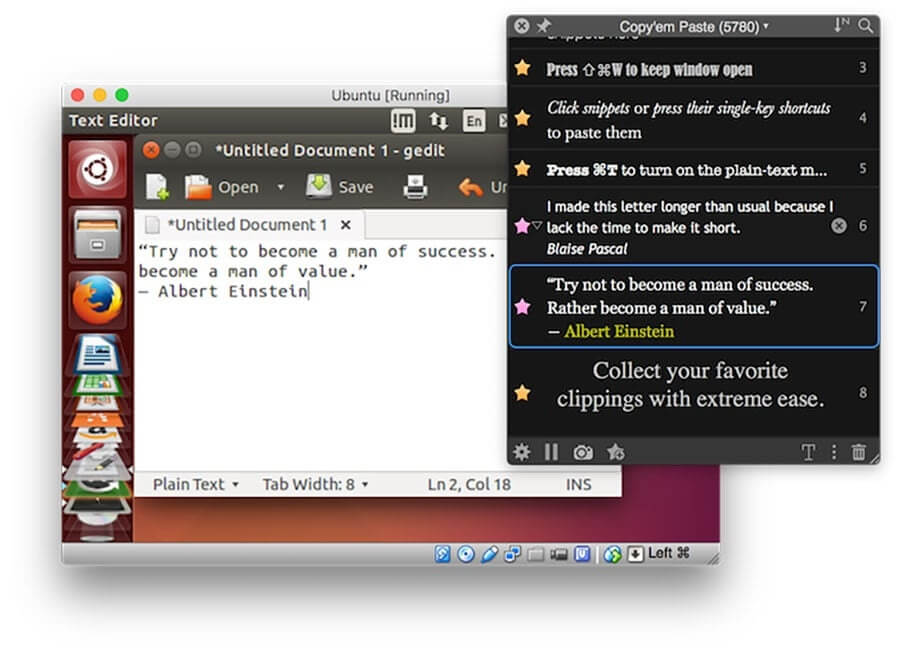Take screenshot with camera icon
This screenshot has height=651, width=900.
[583, 452]
